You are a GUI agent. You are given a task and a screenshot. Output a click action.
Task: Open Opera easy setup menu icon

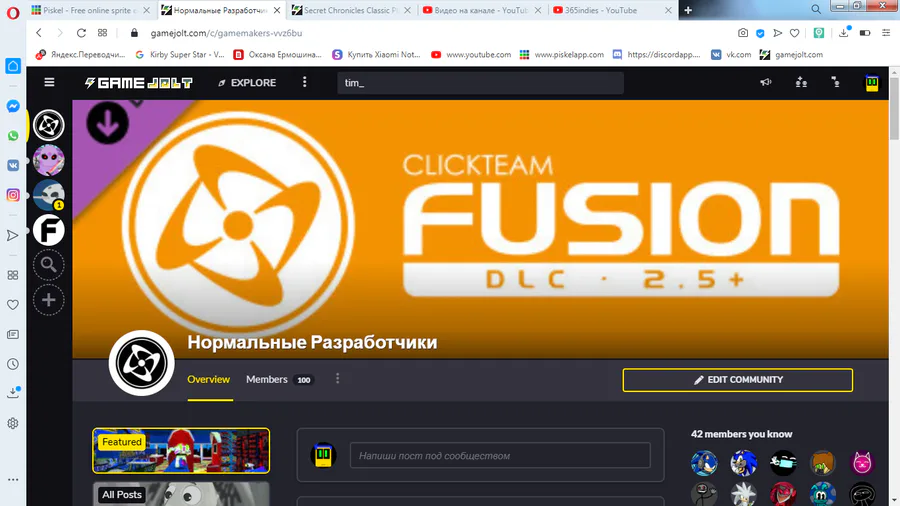coord(886,33)
